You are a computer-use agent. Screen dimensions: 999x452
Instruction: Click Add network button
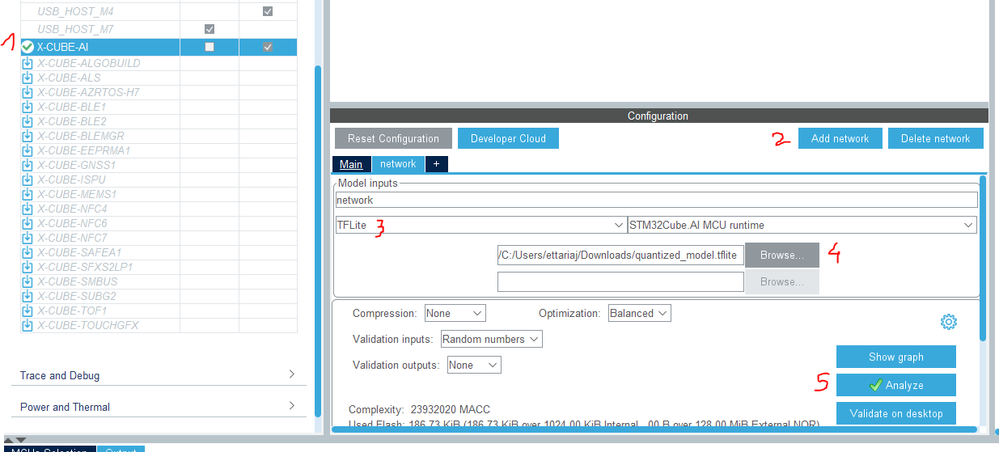point(839,138)
